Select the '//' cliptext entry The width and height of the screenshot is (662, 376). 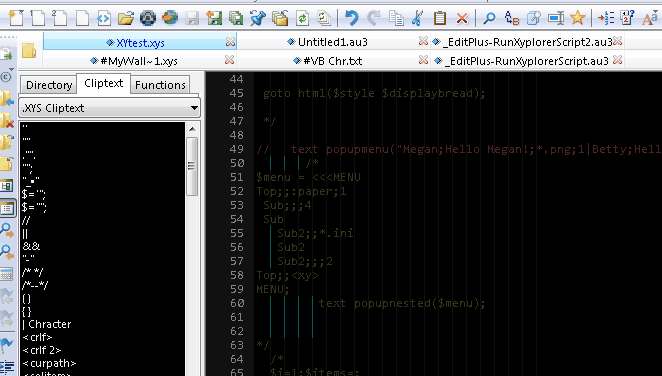tap(26, 220)
